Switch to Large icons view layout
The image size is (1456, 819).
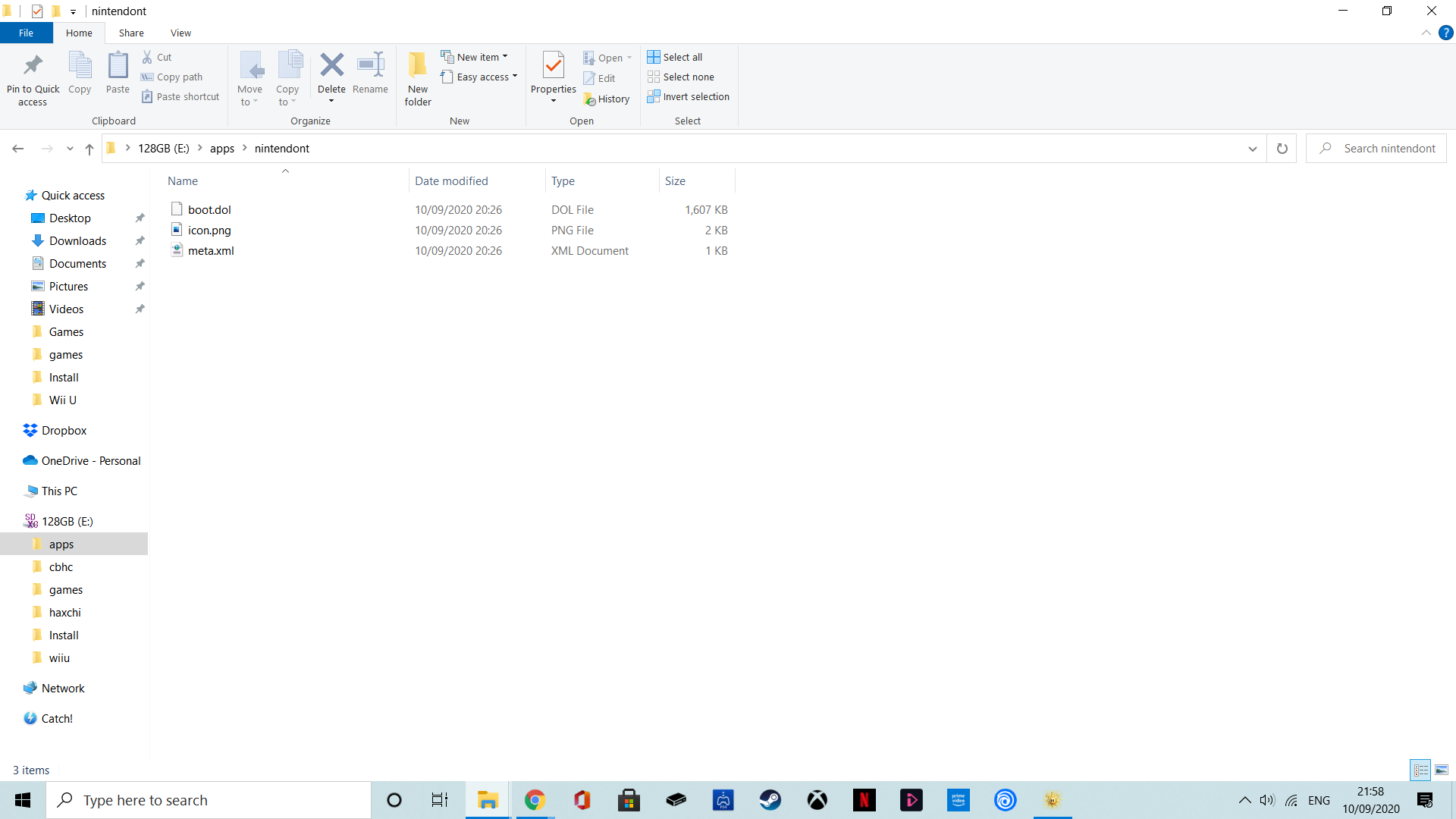[1442, 770]
